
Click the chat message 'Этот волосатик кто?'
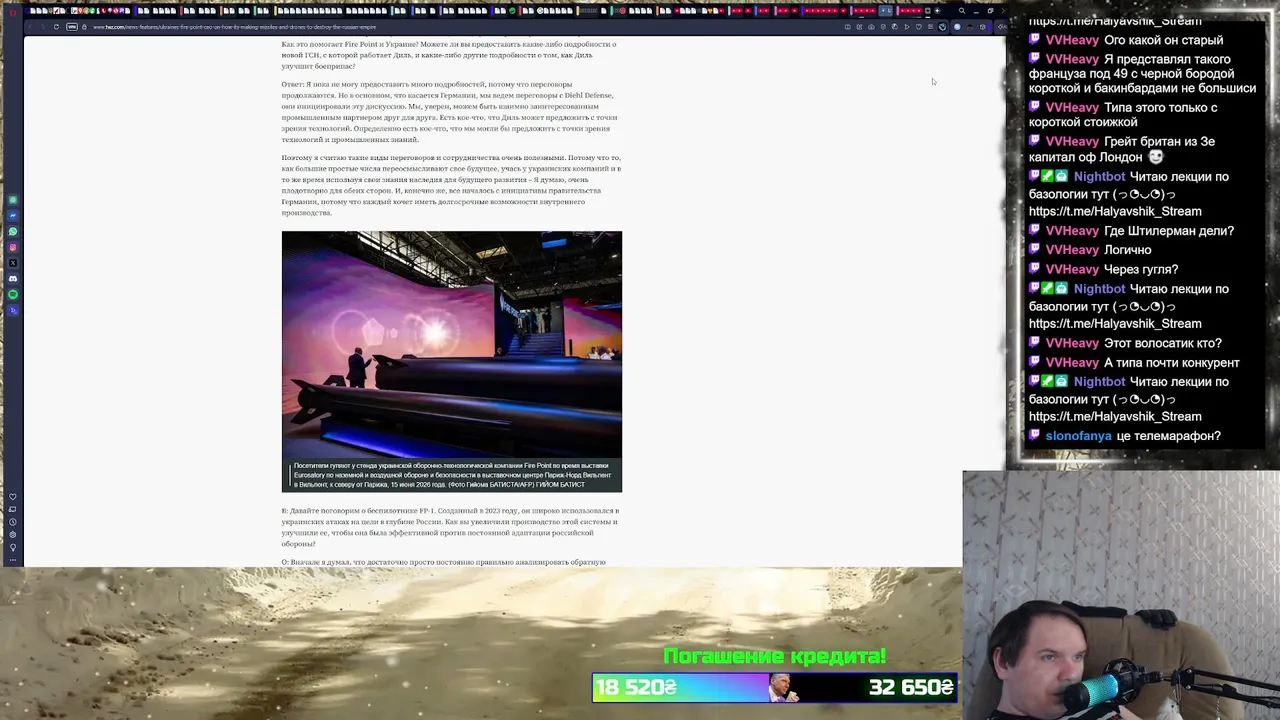point(1163,343)
